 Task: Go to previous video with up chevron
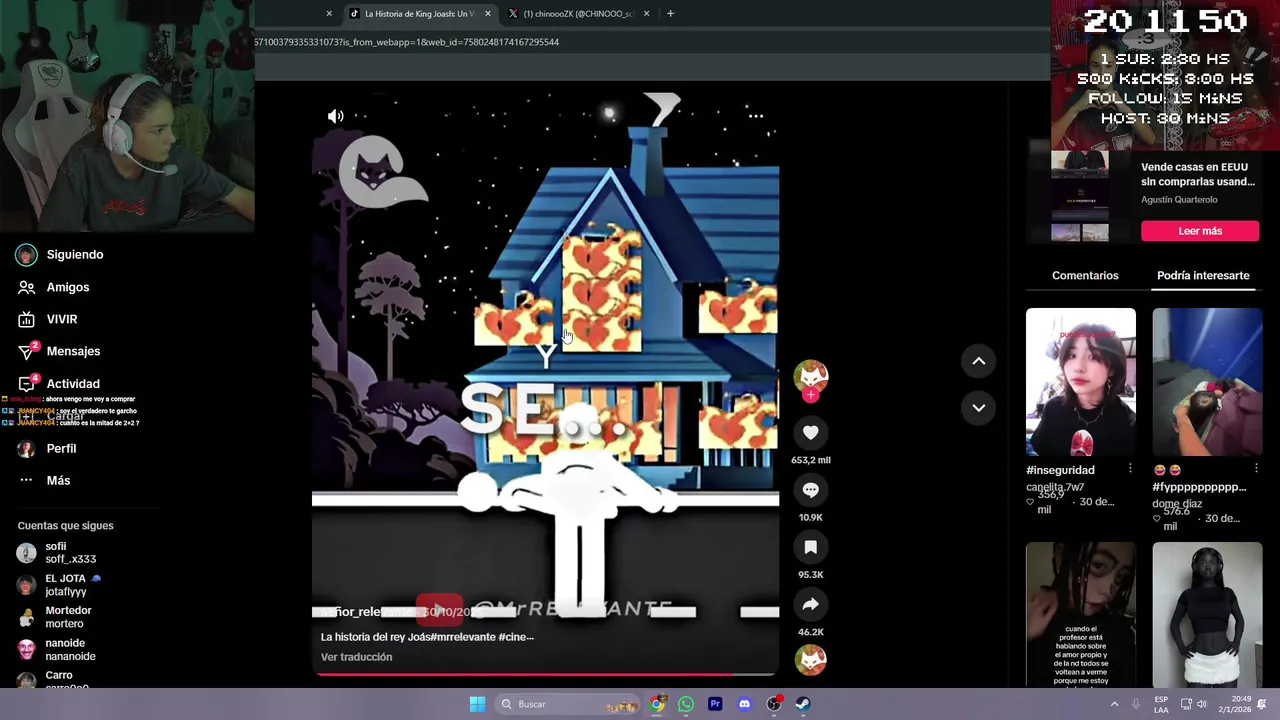point(979,361)
